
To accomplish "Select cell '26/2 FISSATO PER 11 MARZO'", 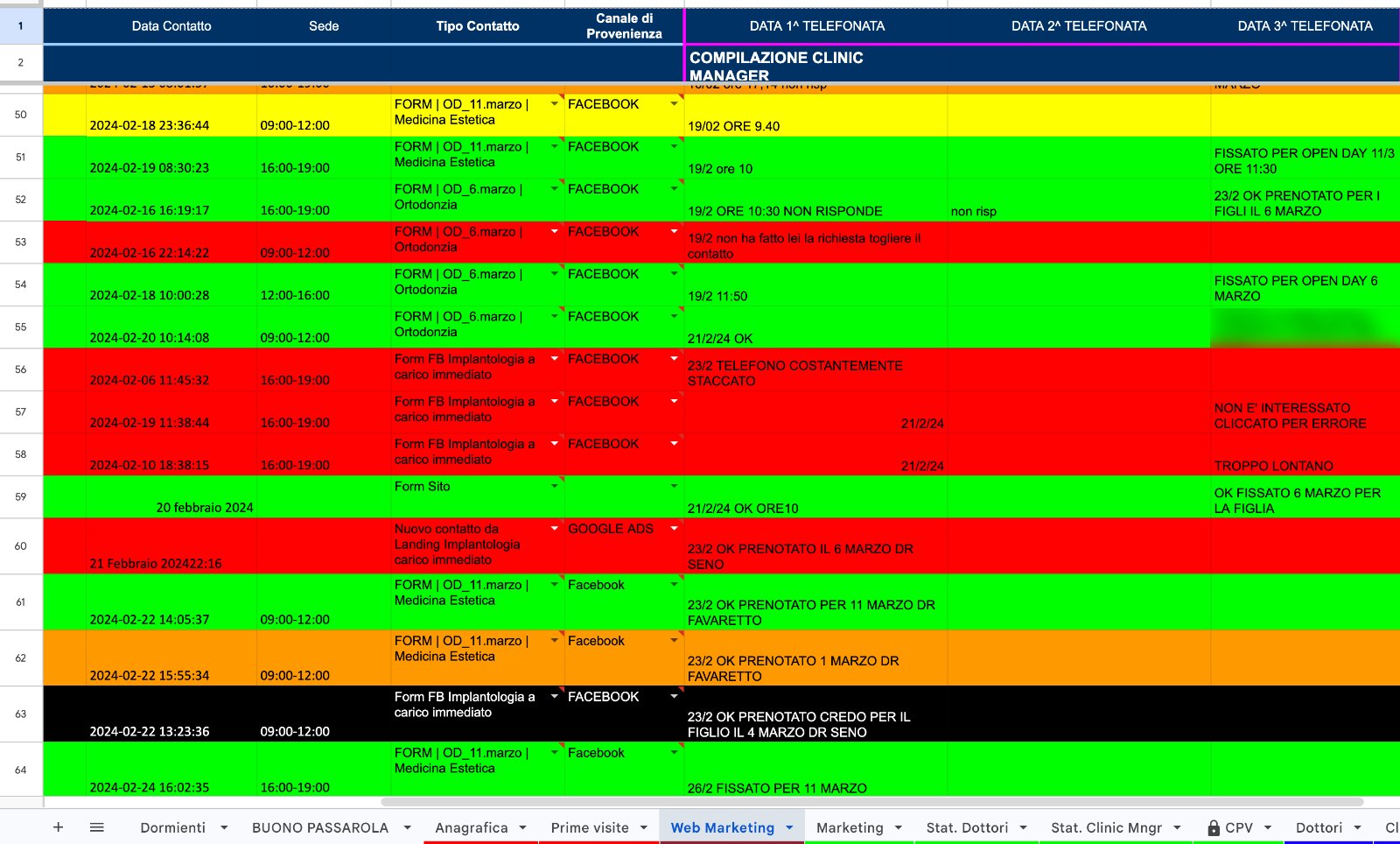I will 816,770.
